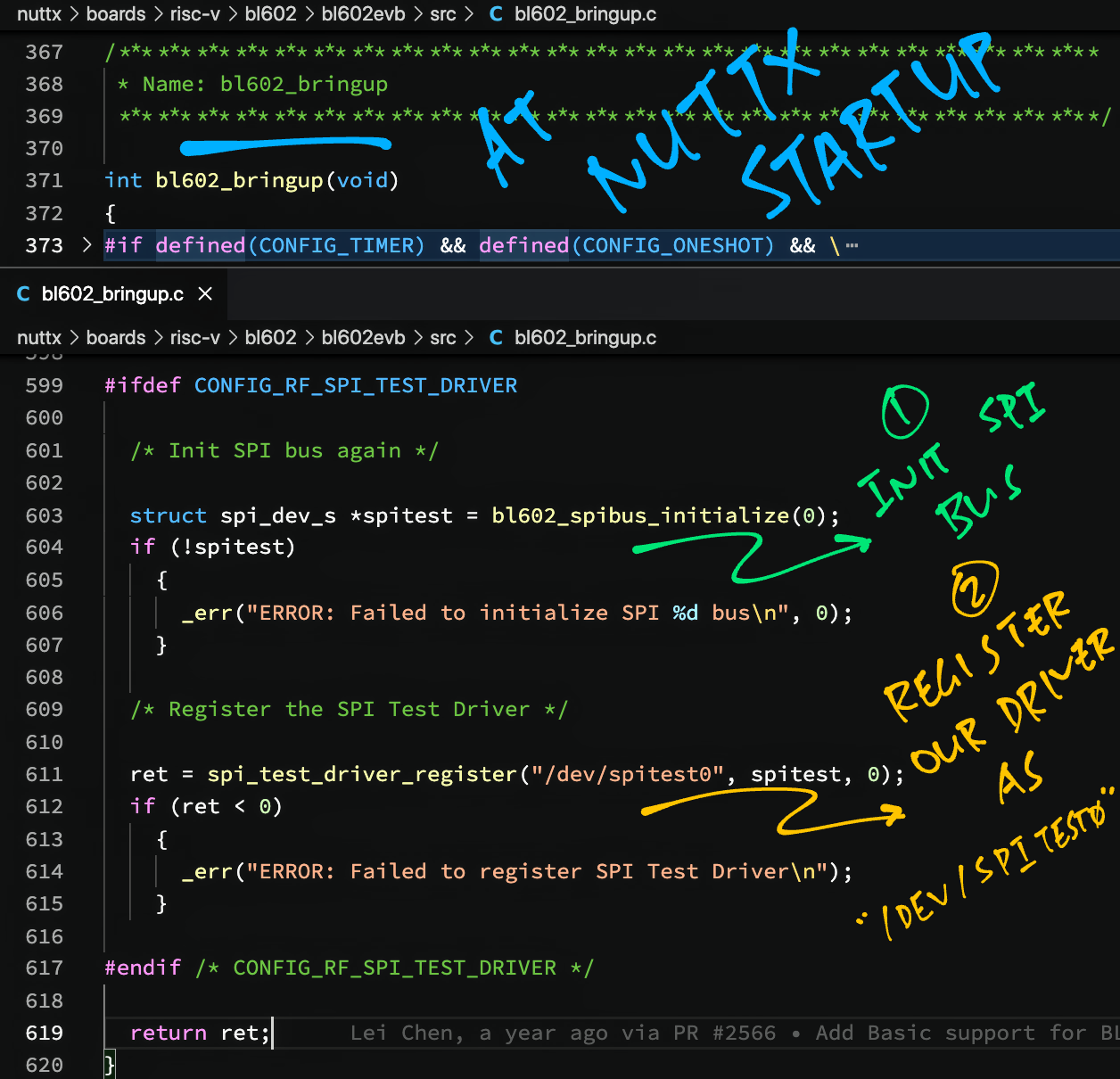This screenshot has height=1079, width=1120.
Task: Click the C file icon in the lower breadcrumb
Action: tap(496, 338)
